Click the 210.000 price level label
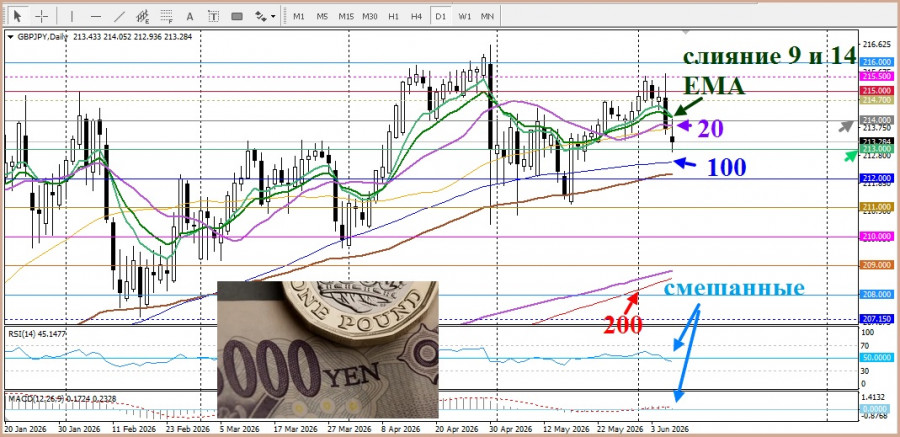Image resolution: width=900 pixels, height=437 pixels. point(876,237)
